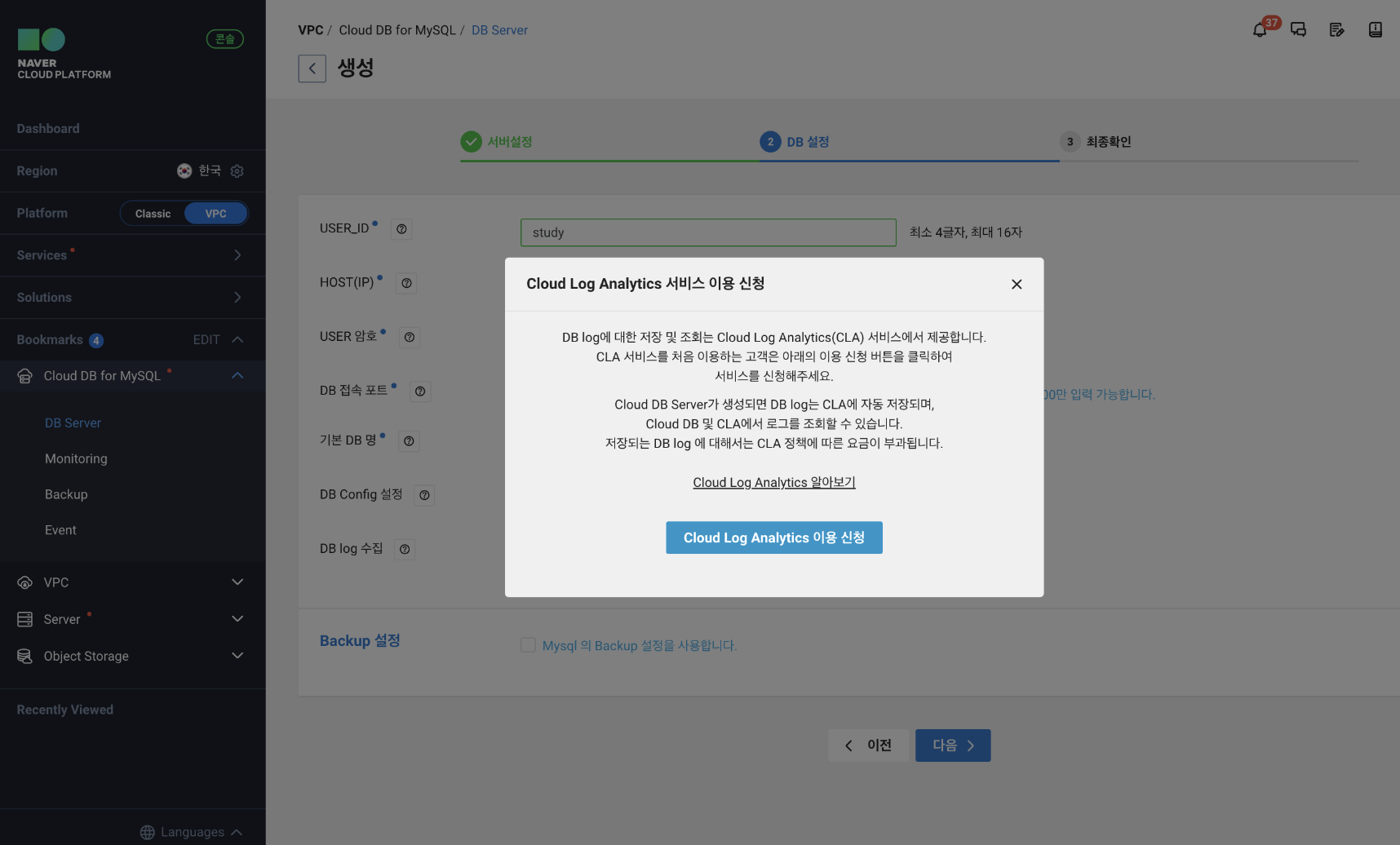The height and width of the screenshot is (845, 1400).
Task: Click the VPC cloud icon in sidebar
Action: pyautogui.click(x=25, y=582)
